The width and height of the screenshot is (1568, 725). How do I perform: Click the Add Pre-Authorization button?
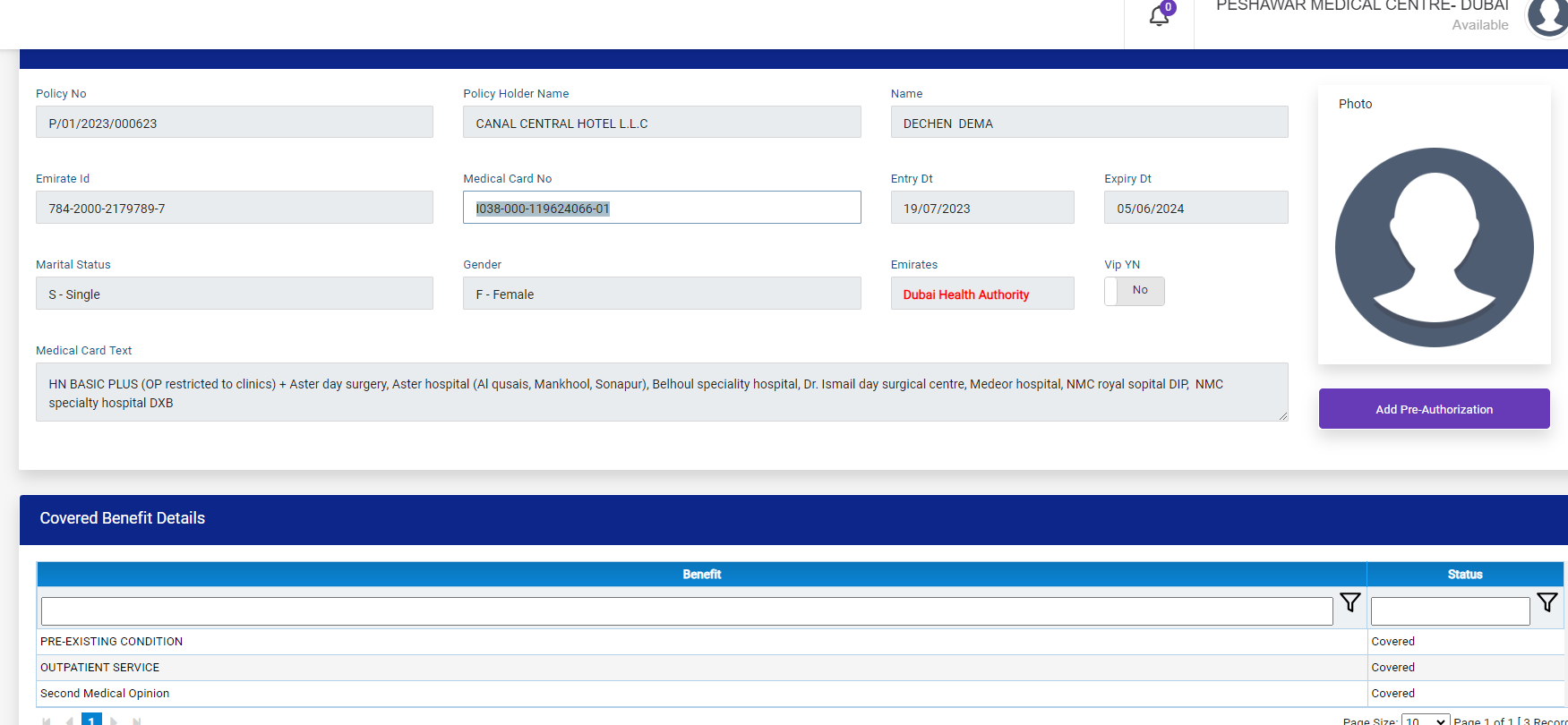[x=1434, y=409]
